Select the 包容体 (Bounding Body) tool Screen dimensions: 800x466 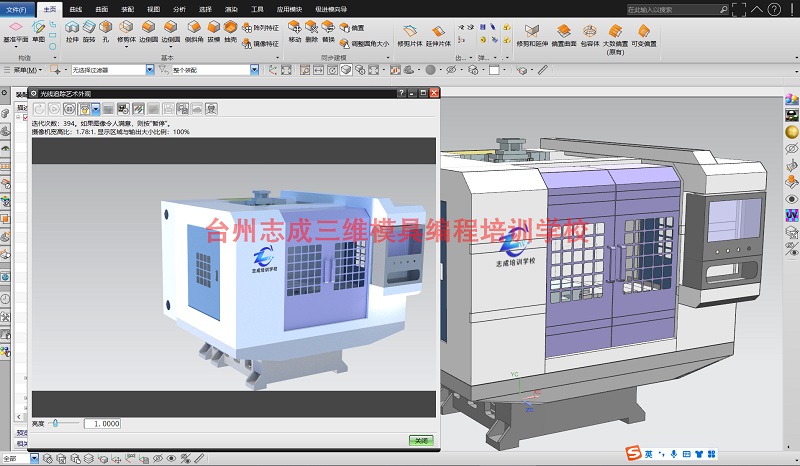coord(590,36)
